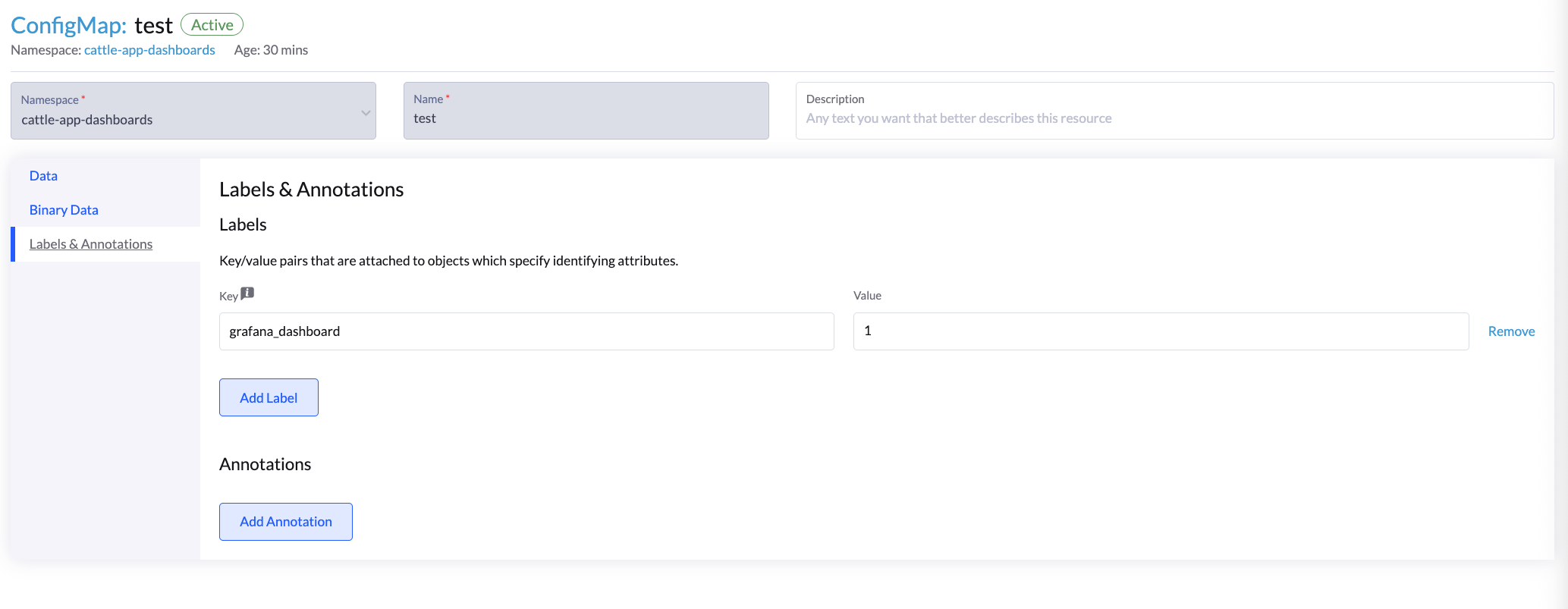Image resolution: width=1568 pixels, height=609 pixels.
Task: Click the info icon beside Key label
Action: click(247, 294)
